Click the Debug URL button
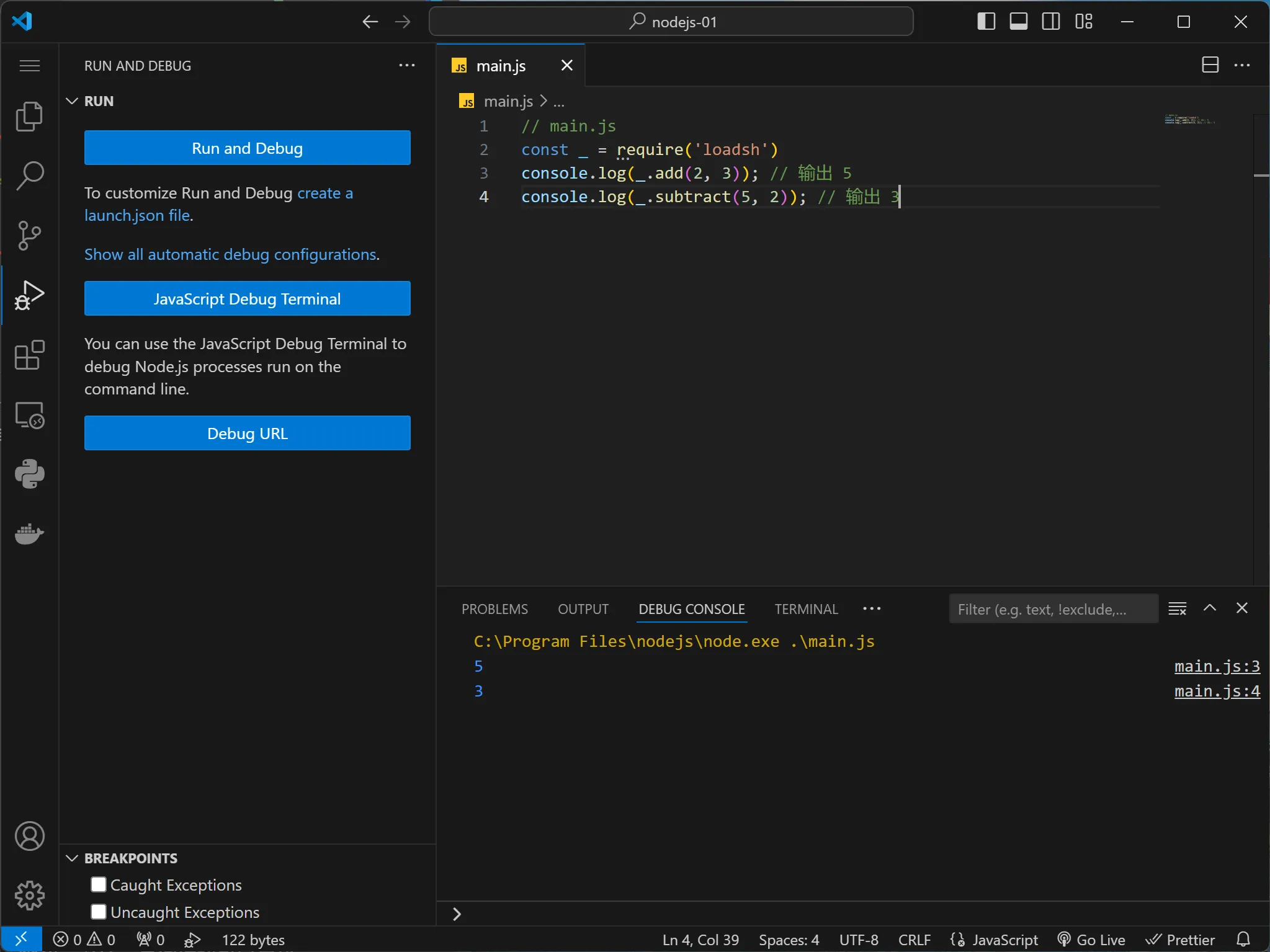 (x=248, y=433)
